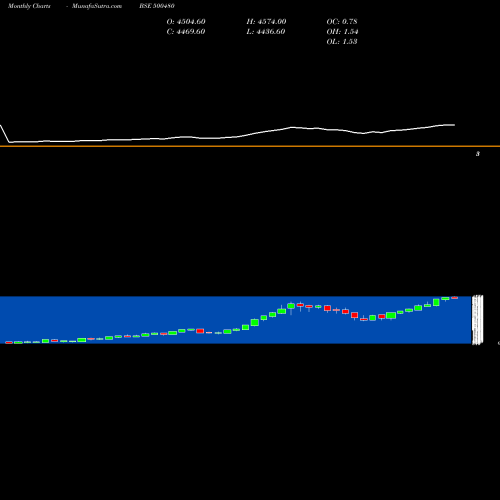Click the low value 'L: 4436.60'
Image resolution: width=500 pixels, height=500 pixels.
click(x=266, y=32)
